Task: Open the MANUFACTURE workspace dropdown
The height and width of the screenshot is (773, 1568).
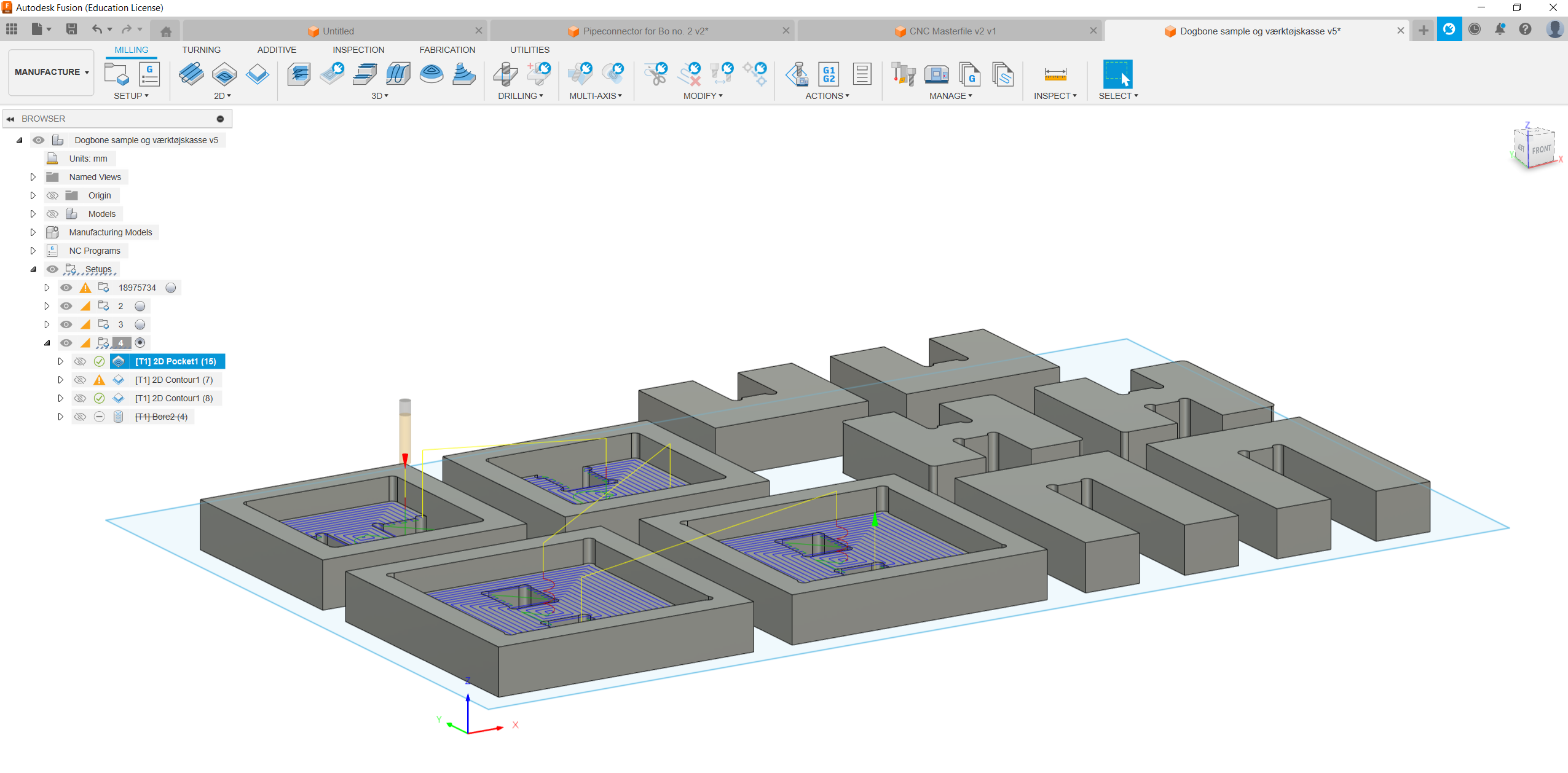Action: [x=52, y=72]
